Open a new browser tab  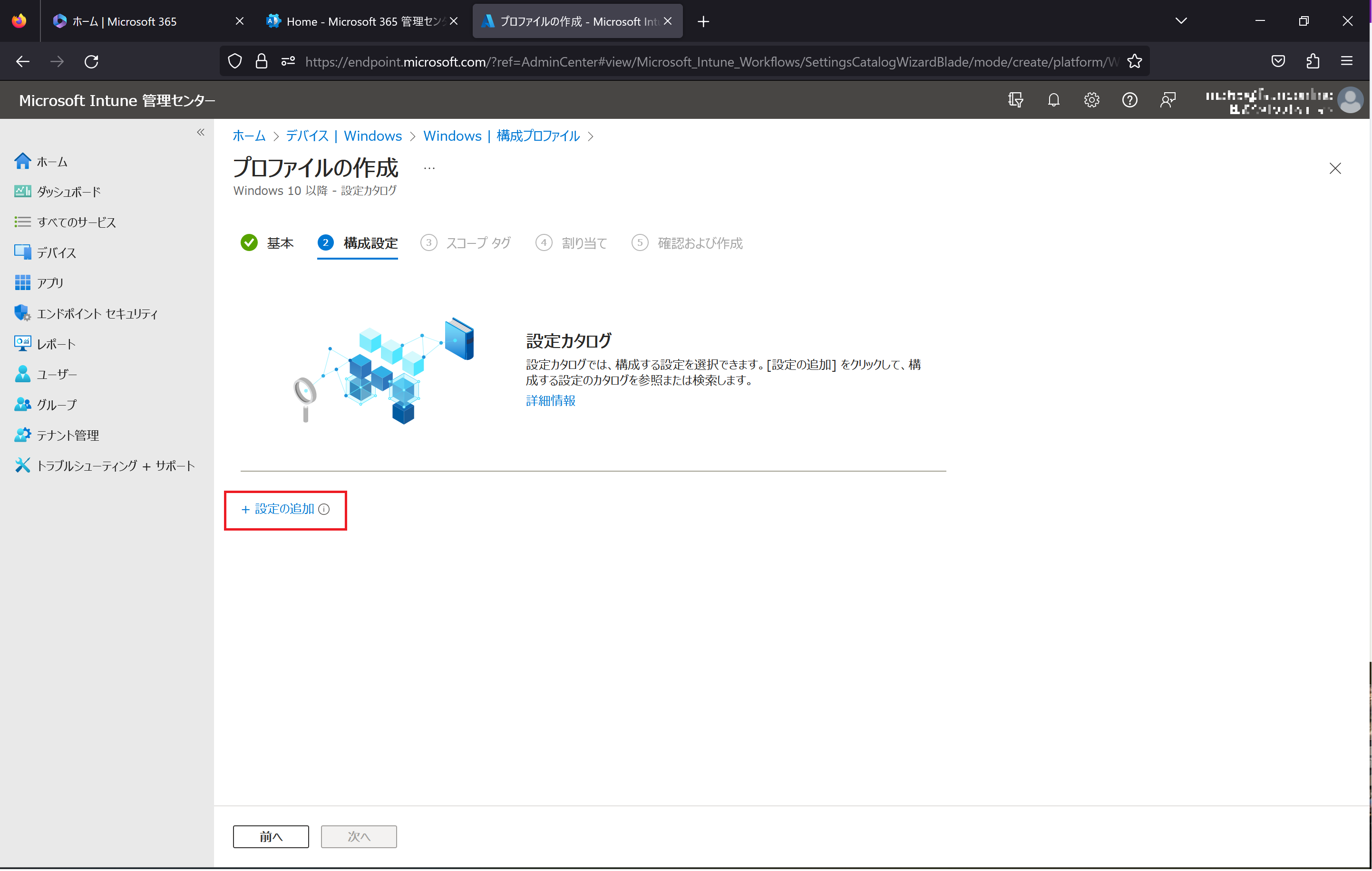tap(703, 22)
